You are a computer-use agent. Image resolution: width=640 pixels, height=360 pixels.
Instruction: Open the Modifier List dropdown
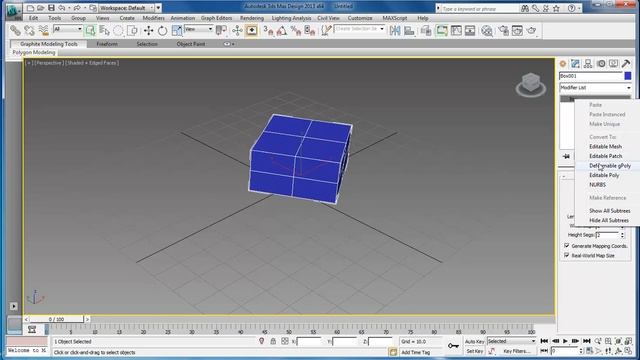[595, 88]
